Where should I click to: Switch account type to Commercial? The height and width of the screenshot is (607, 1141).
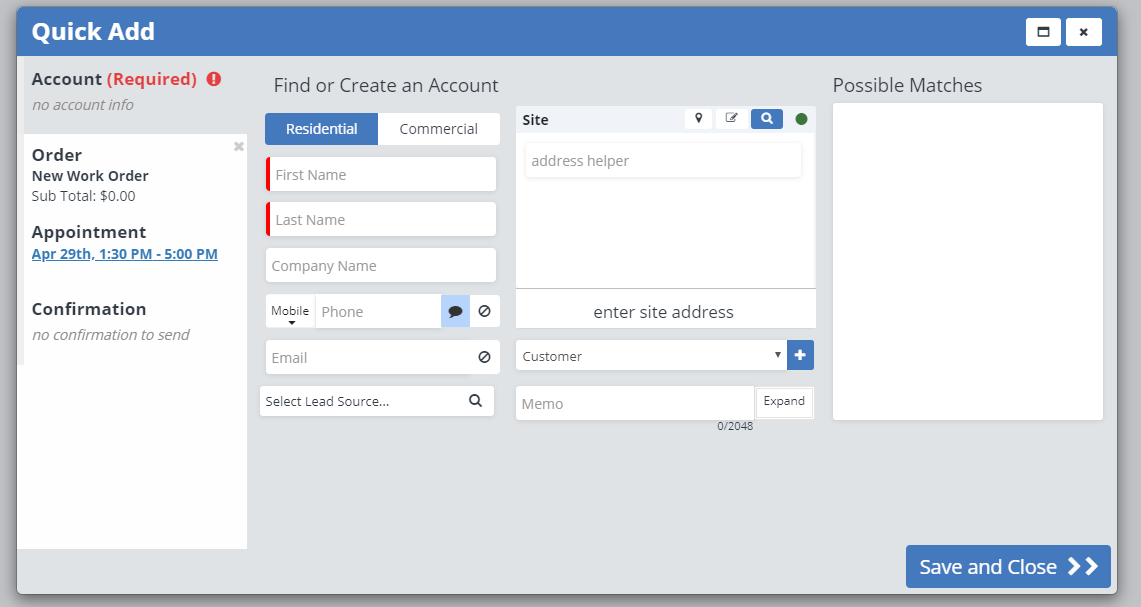coord(438,129)
